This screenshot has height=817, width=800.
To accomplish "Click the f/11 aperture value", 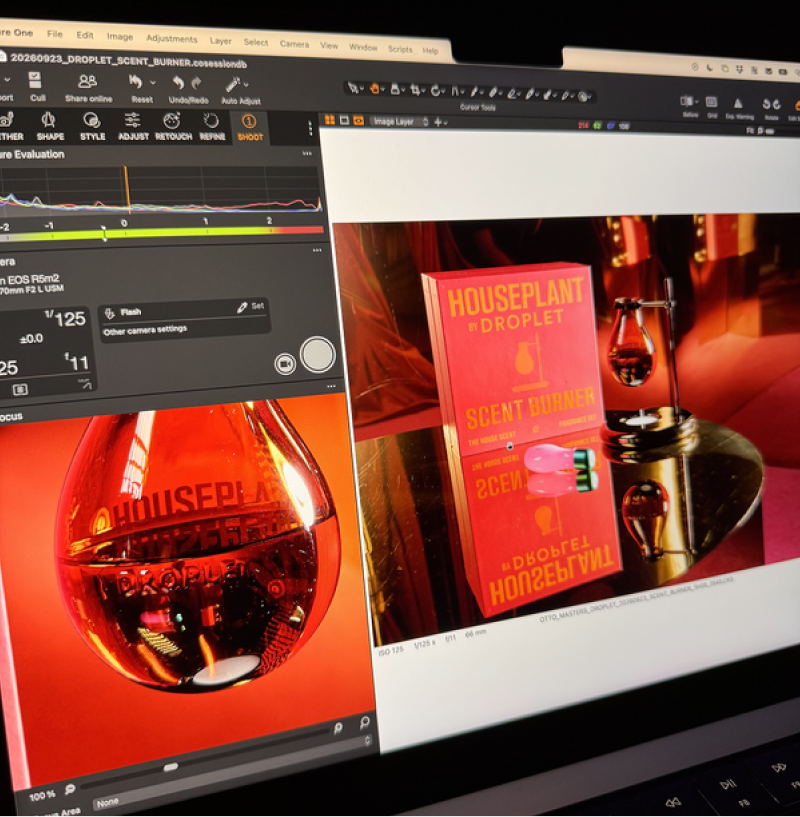I will [77, 362].
